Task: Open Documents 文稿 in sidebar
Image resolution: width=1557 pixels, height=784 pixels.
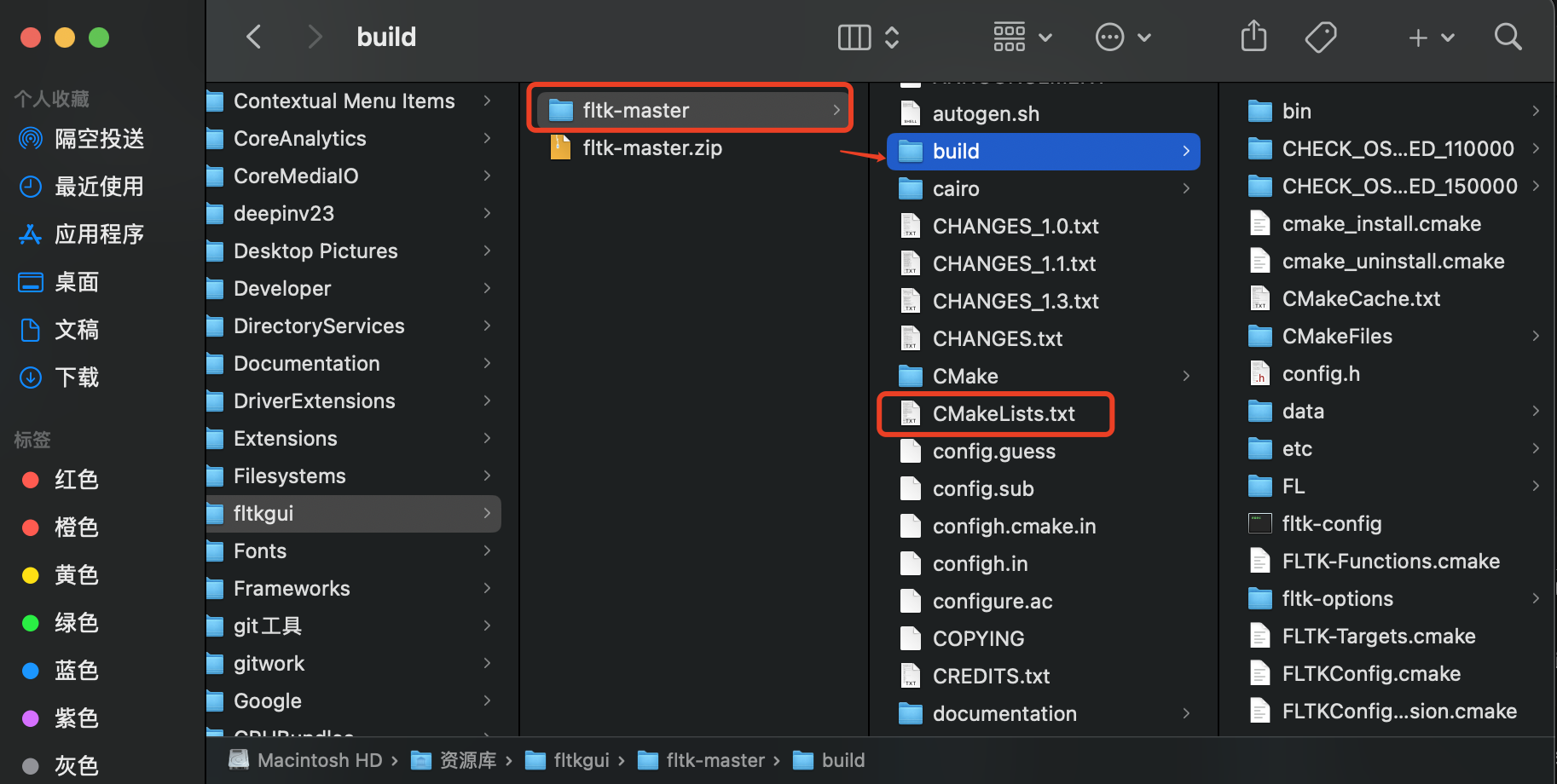Action: coord(58,329)
